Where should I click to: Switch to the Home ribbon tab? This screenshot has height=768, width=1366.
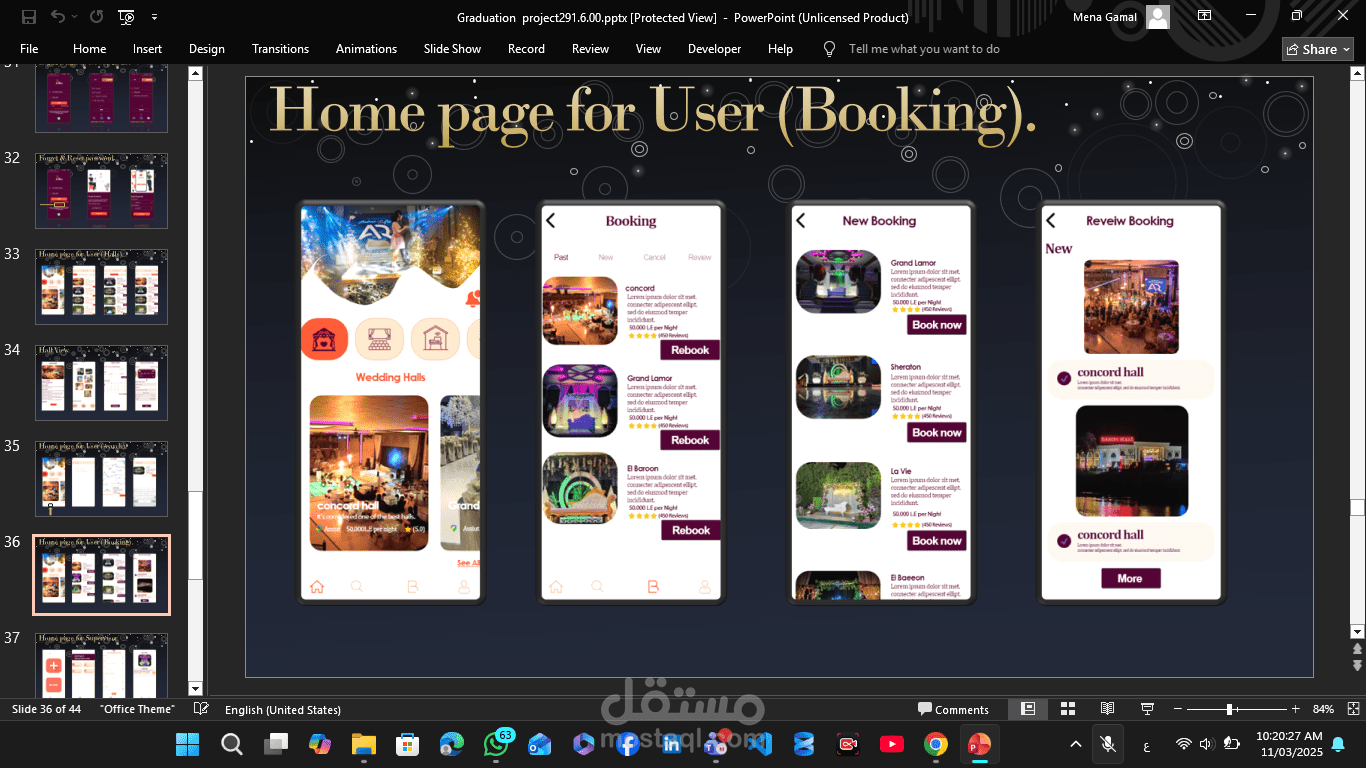click(89, 48)
